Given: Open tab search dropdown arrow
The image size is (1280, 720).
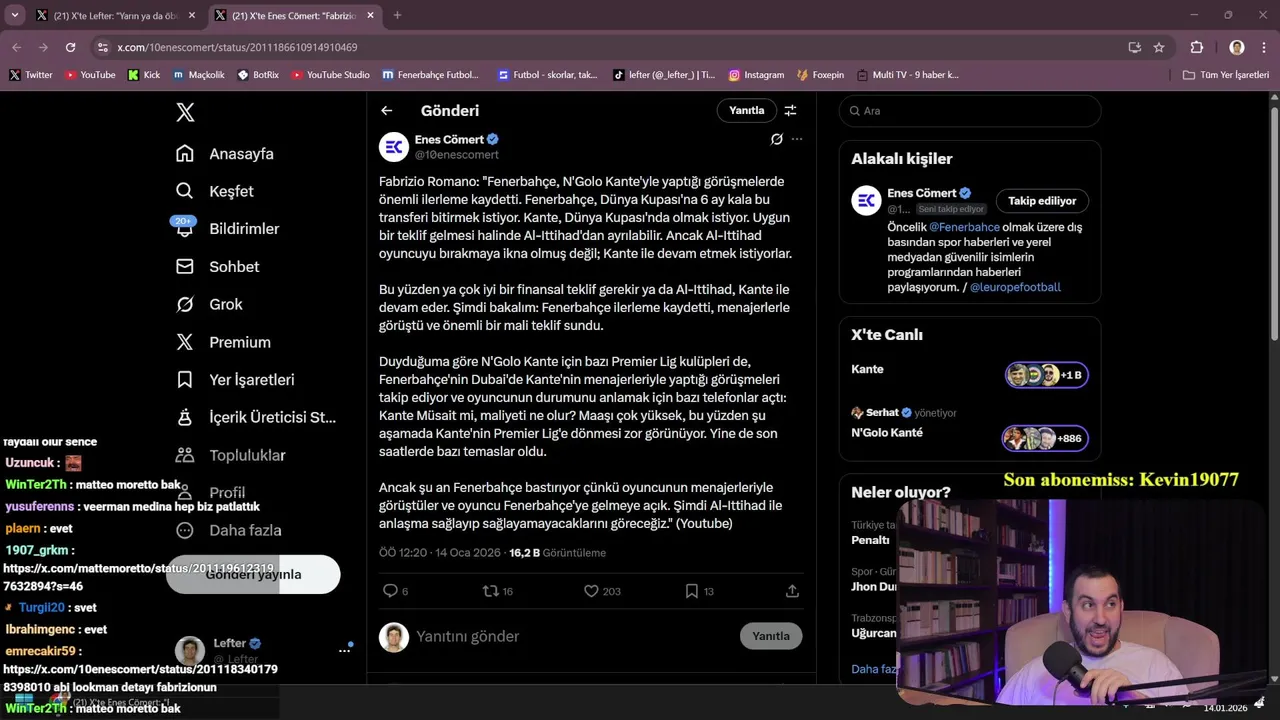Looking at the screenshot, I should tap(14, 15).
